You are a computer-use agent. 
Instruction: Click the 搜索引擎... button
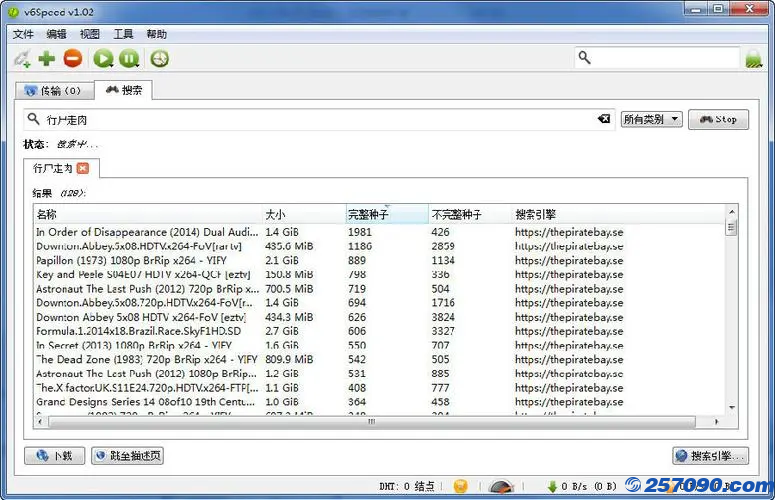(x=710, y=456)
